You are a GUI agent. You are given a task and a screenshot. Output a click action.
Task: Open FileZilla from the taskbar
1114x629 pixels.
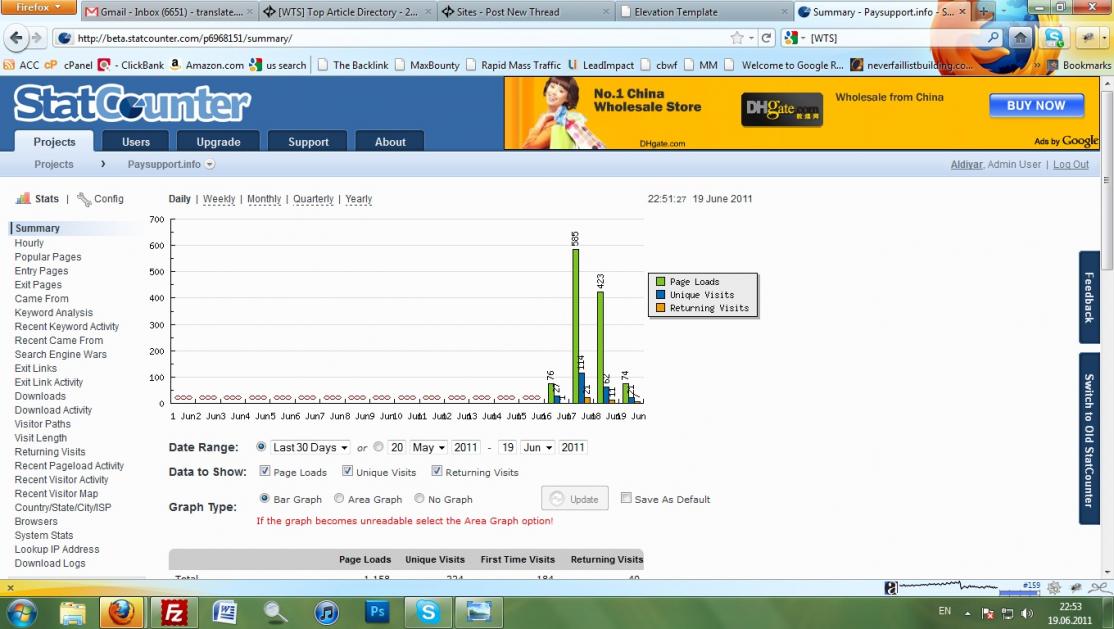click(x=173, y=612)
